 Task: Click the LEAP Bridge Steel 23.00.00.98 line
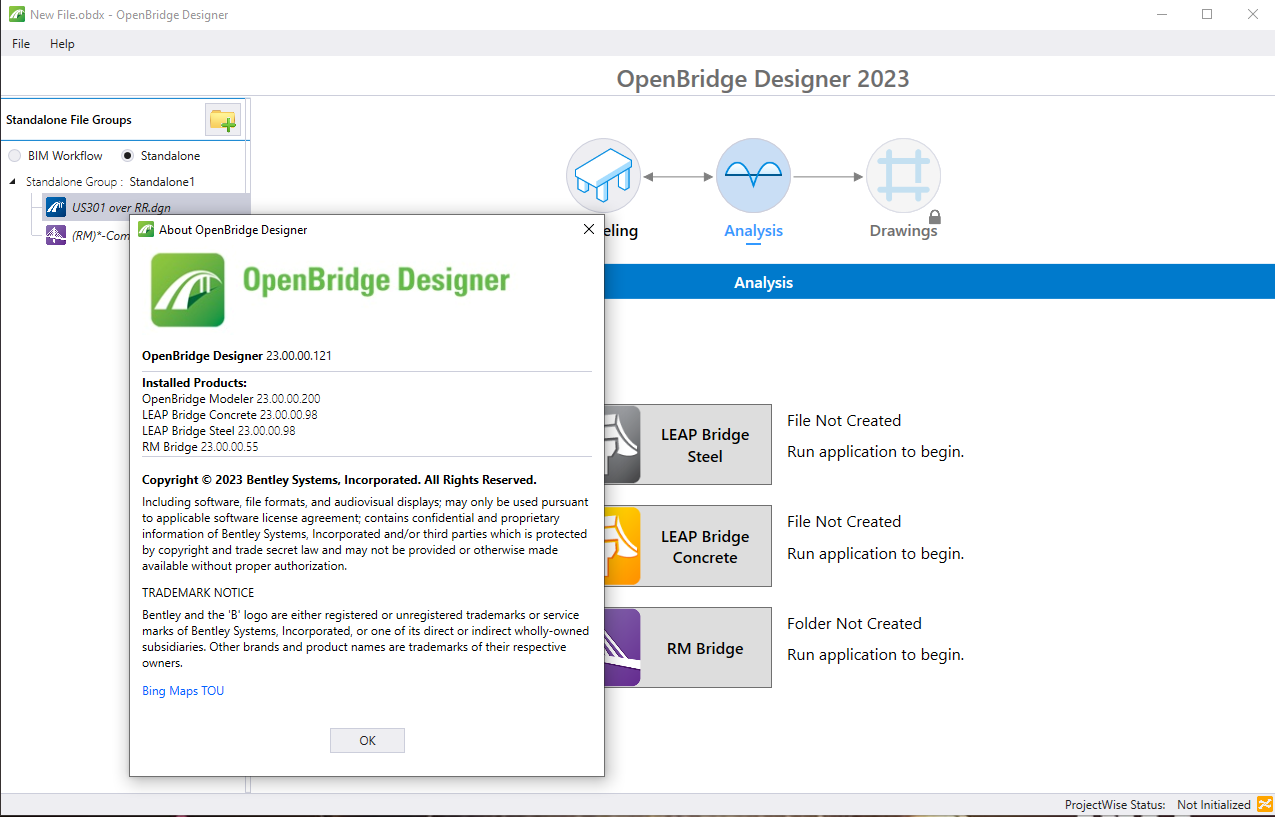219,431
